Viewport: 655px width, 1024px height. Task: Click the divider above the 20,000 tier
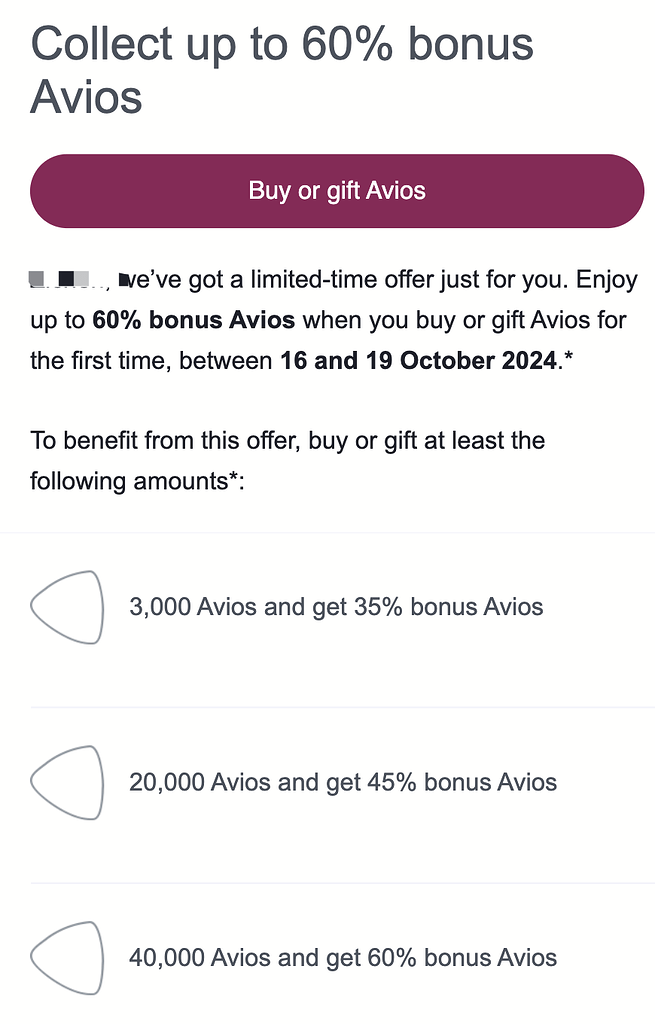coord(328,708)
